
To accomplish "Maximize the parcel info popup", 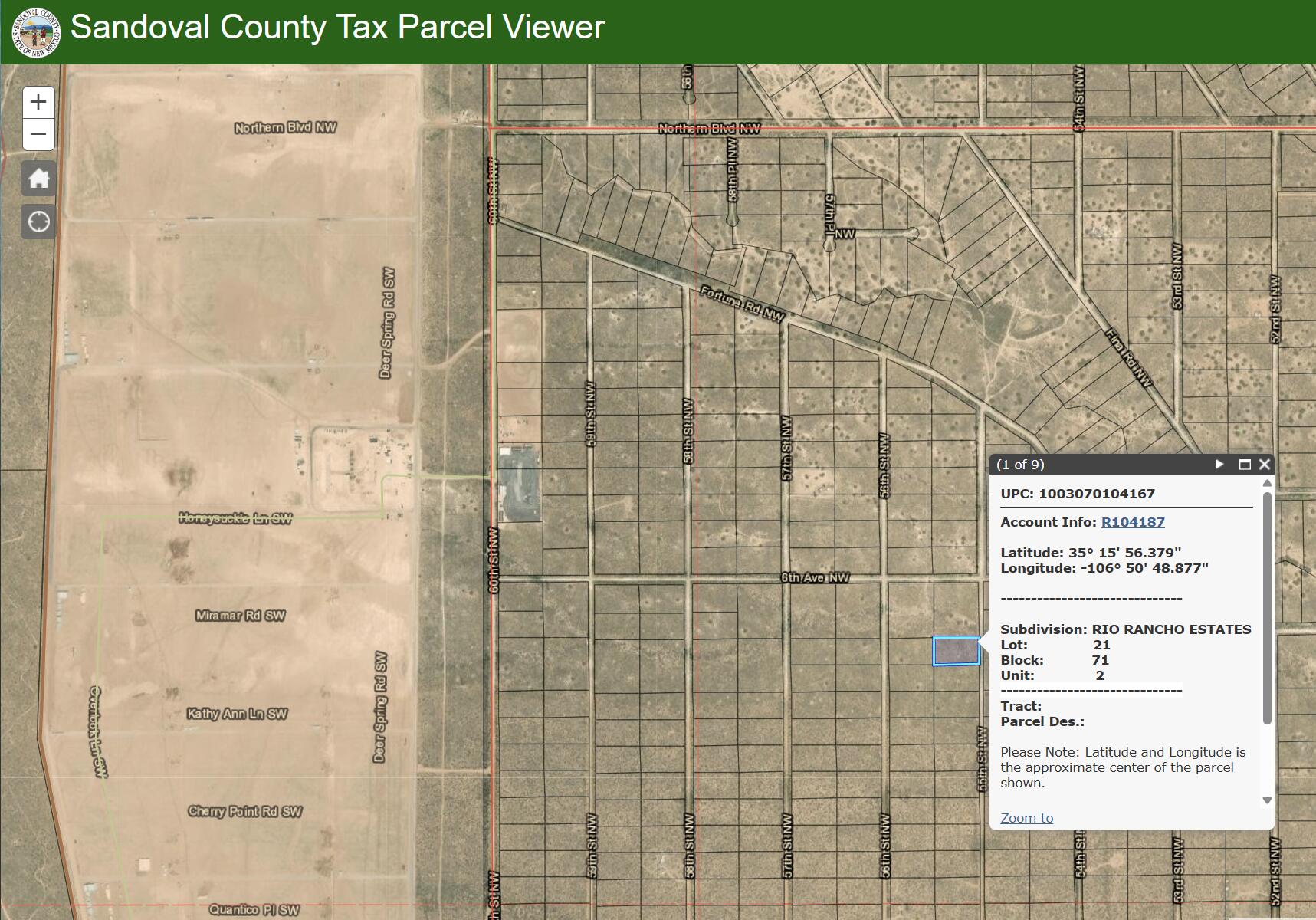I will click(1245, 465).
